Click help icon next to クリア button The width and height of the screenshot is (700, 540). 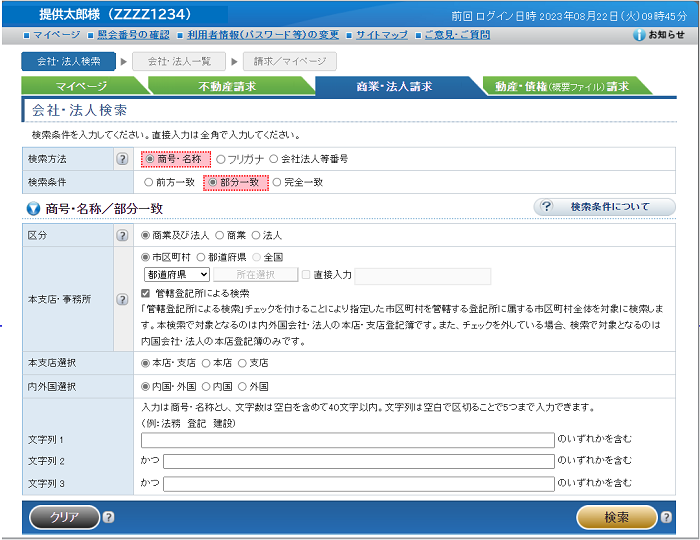[x=108, y=517]
